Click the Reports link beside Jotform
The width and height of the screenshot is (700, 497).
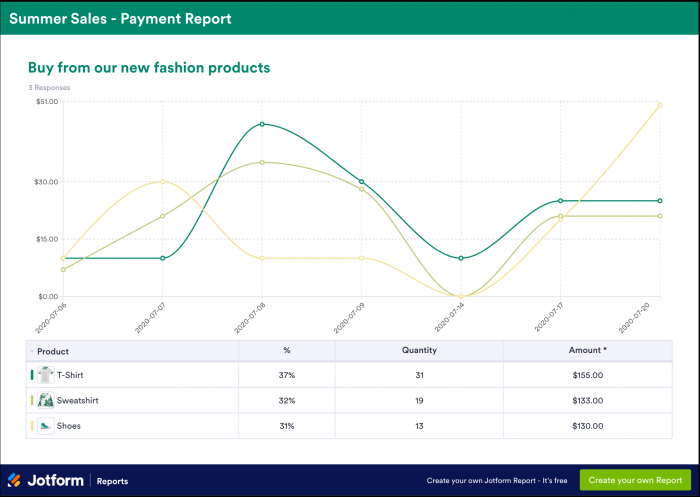pos(112,481)
